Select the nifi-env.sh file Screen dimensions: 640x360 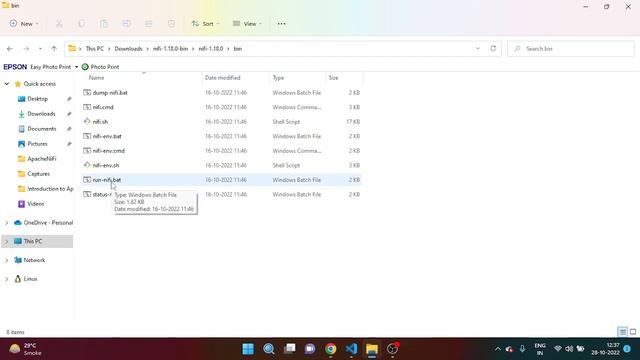[222, 165]
